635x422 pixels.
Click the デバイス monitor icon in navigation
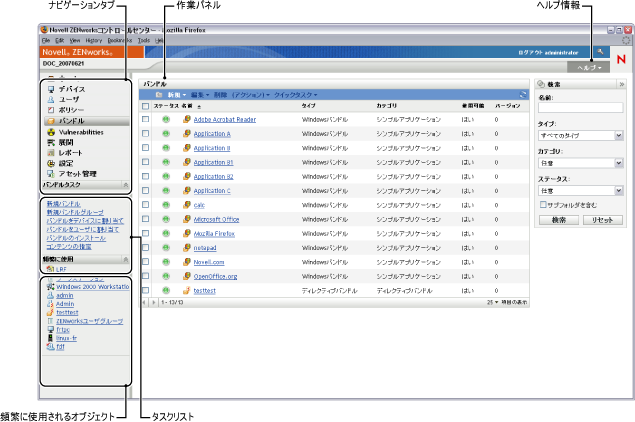(x=51, y=89)
